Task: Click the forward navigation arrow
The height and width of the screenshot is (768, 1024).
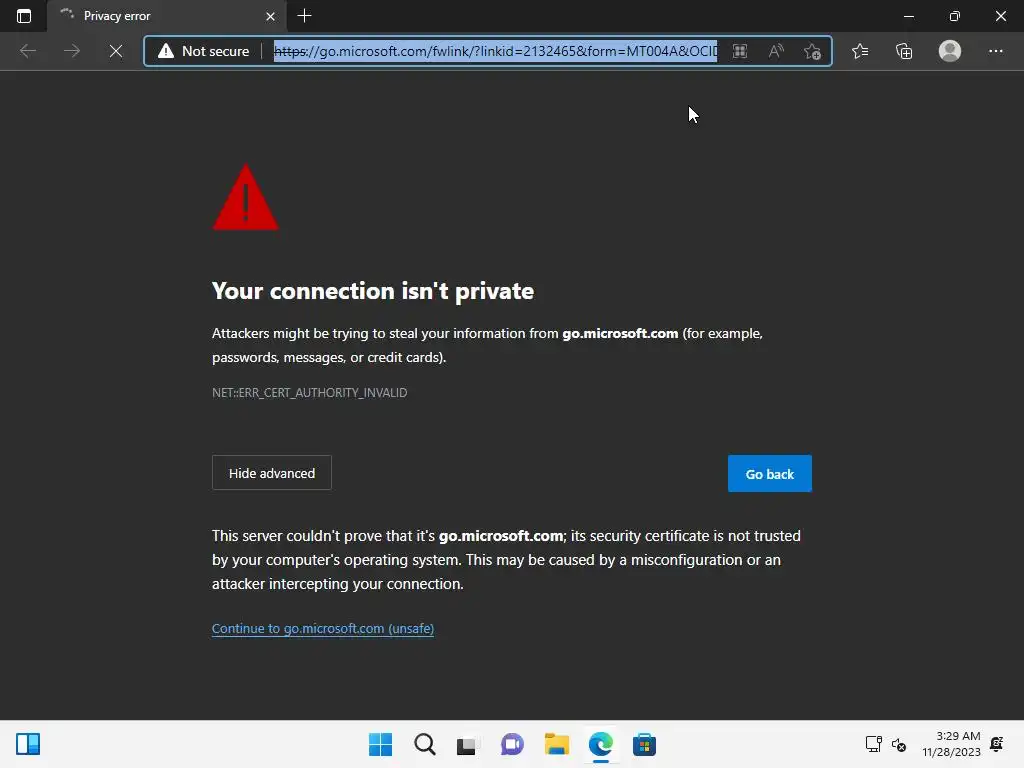Action: pyautogui.click(x=72, y=51)
